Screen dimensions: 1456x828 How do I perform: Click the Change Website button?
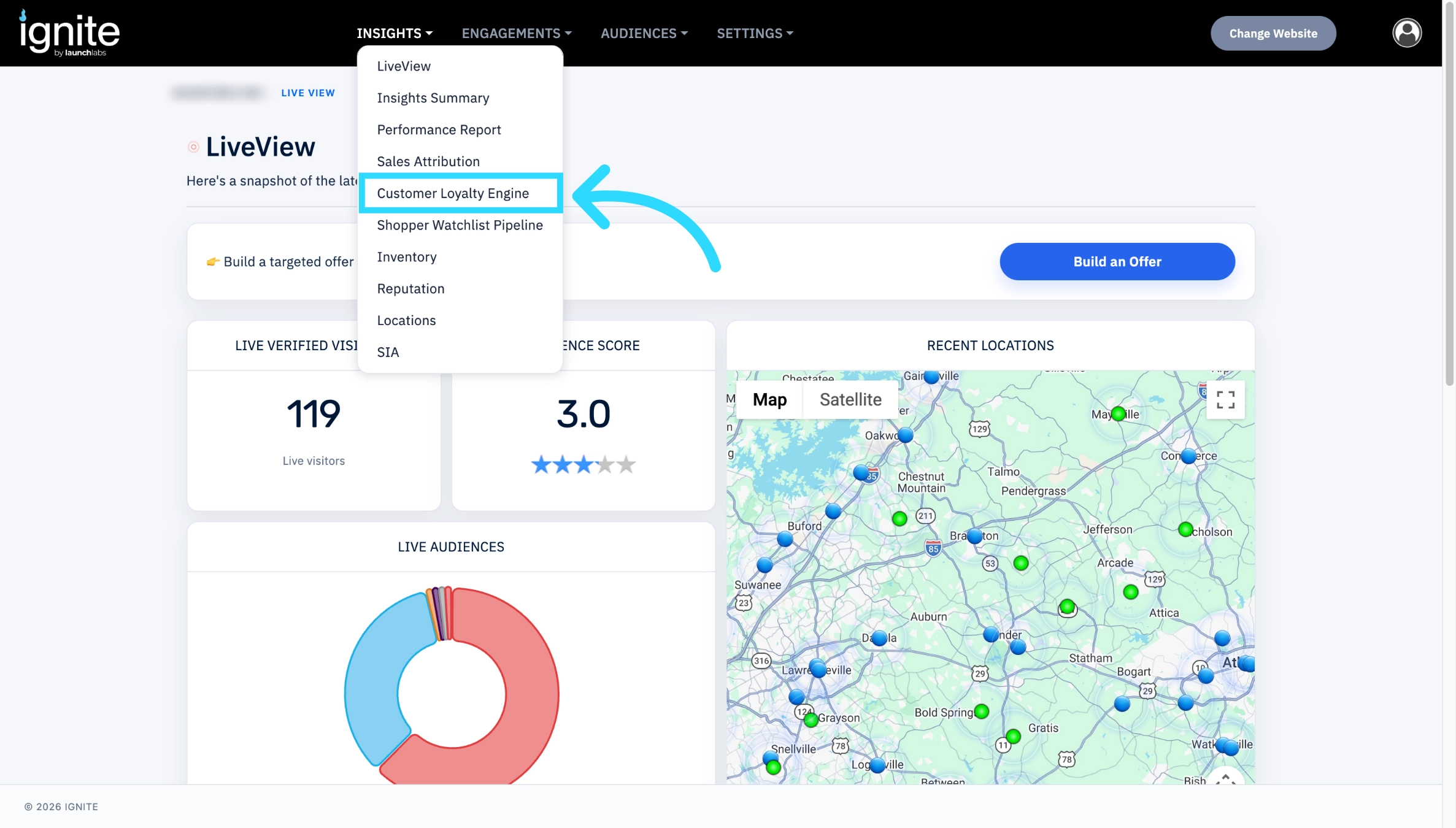[1273, 33]
